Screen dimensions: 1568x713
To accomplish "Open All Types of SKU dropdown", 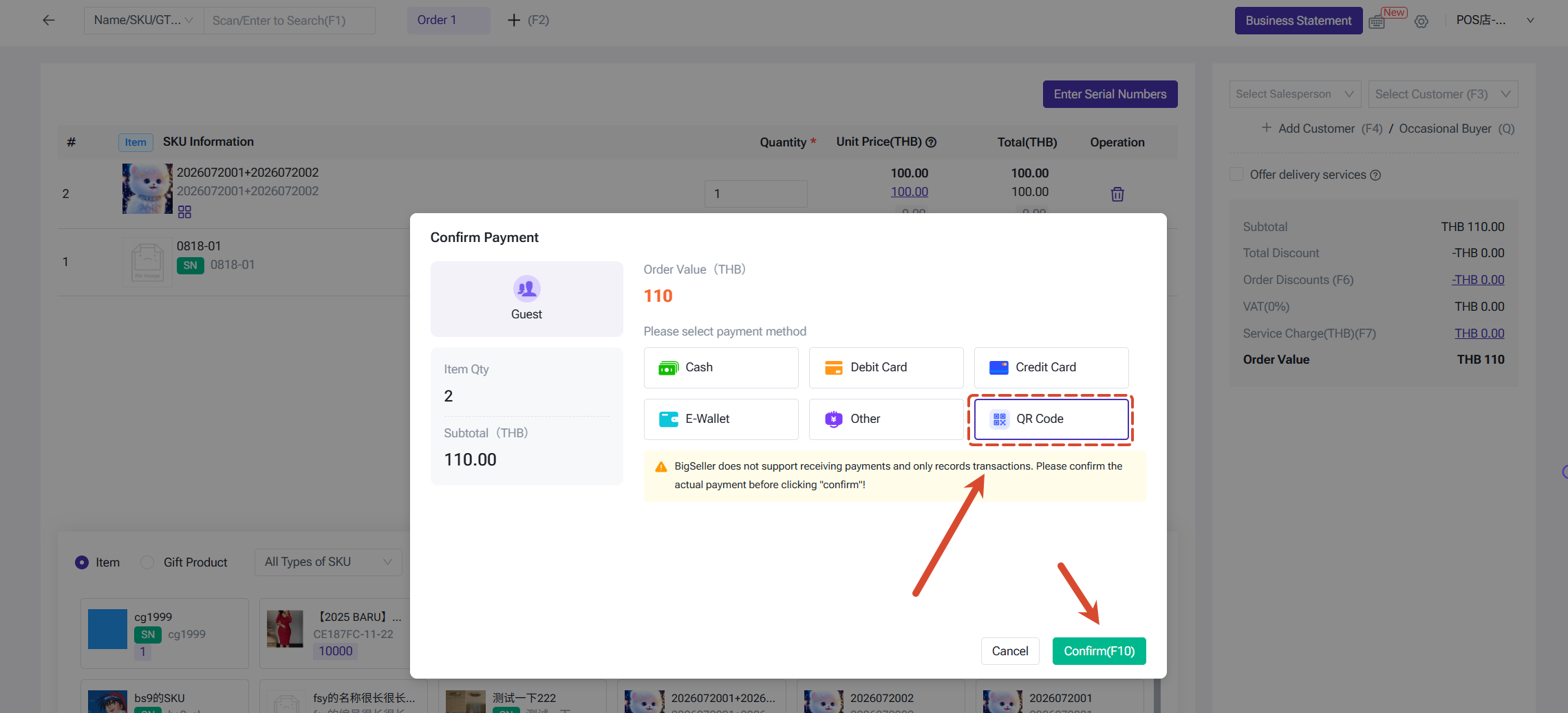I will pyautogui.click(x=328, y=562).
